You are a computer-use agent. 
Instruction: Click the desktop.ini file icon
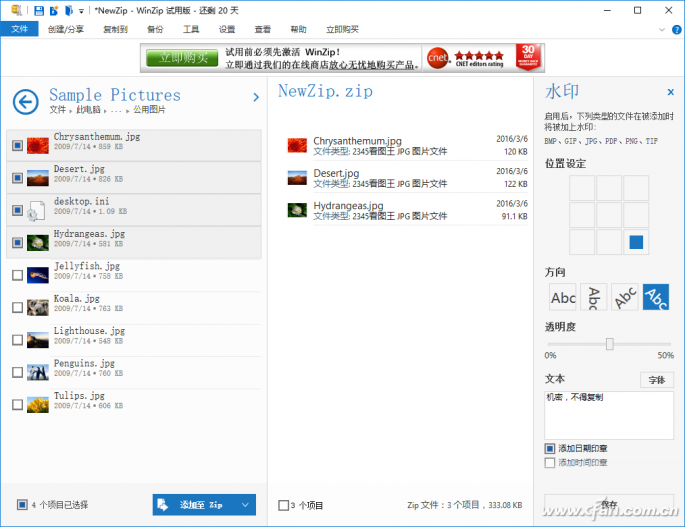(36, 211)
